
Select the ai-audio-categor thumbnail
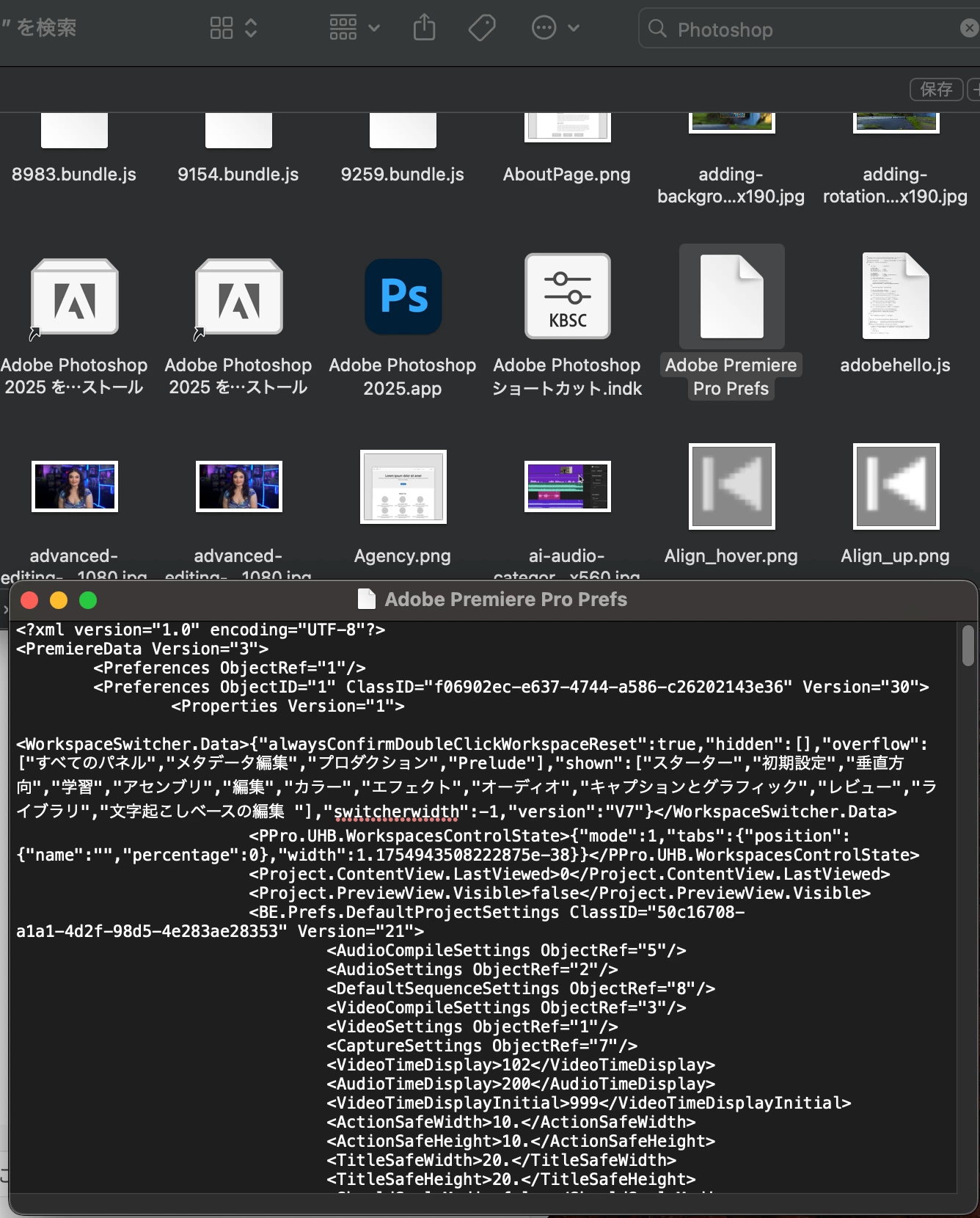(x=567, y=486)
